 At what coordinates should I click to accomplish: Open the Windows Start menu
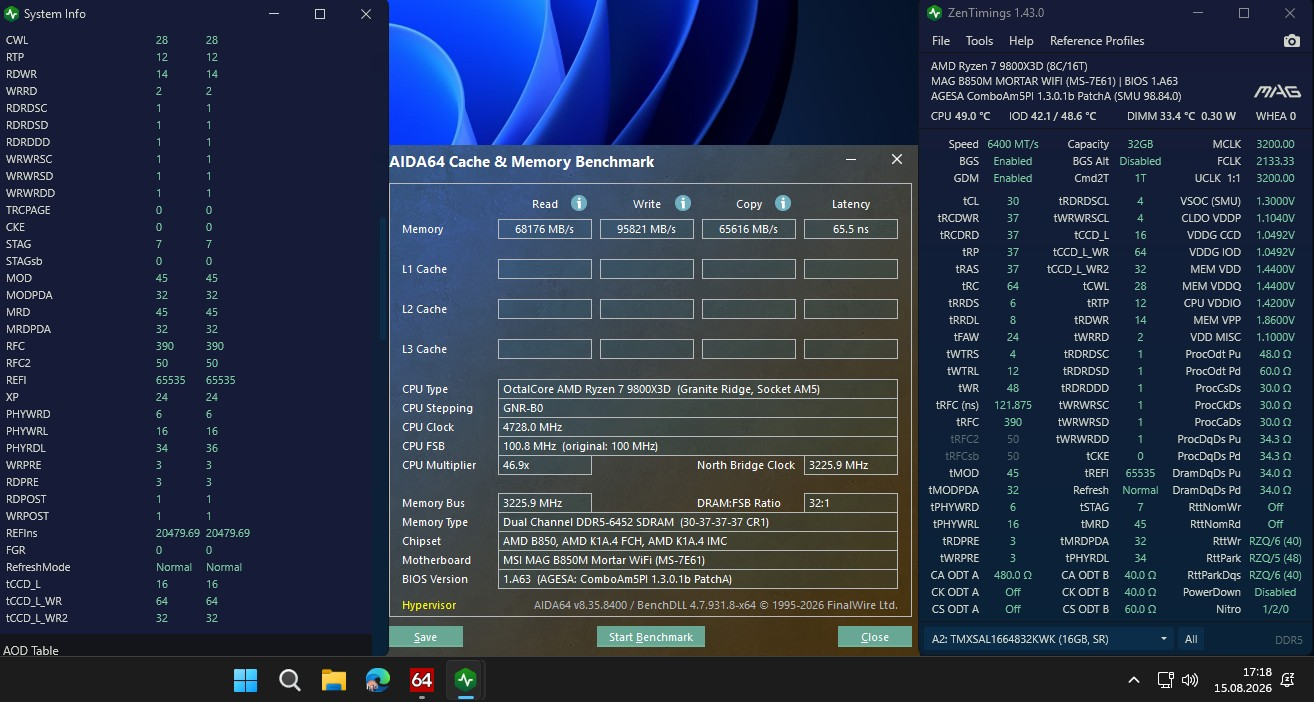pyautogui.click(x=246, y=680)
